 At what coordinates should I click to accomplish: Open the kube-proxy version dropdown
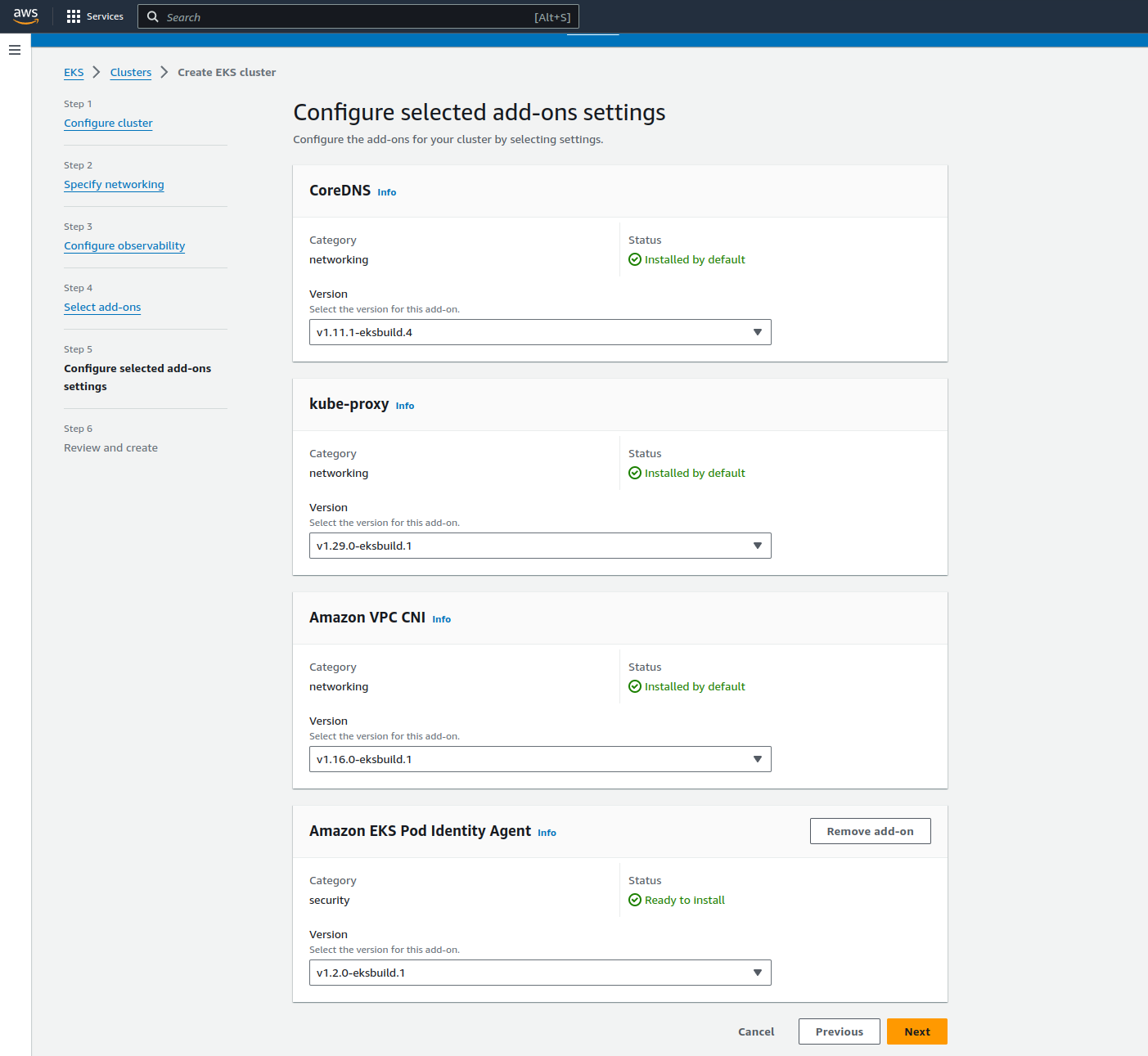540,546
